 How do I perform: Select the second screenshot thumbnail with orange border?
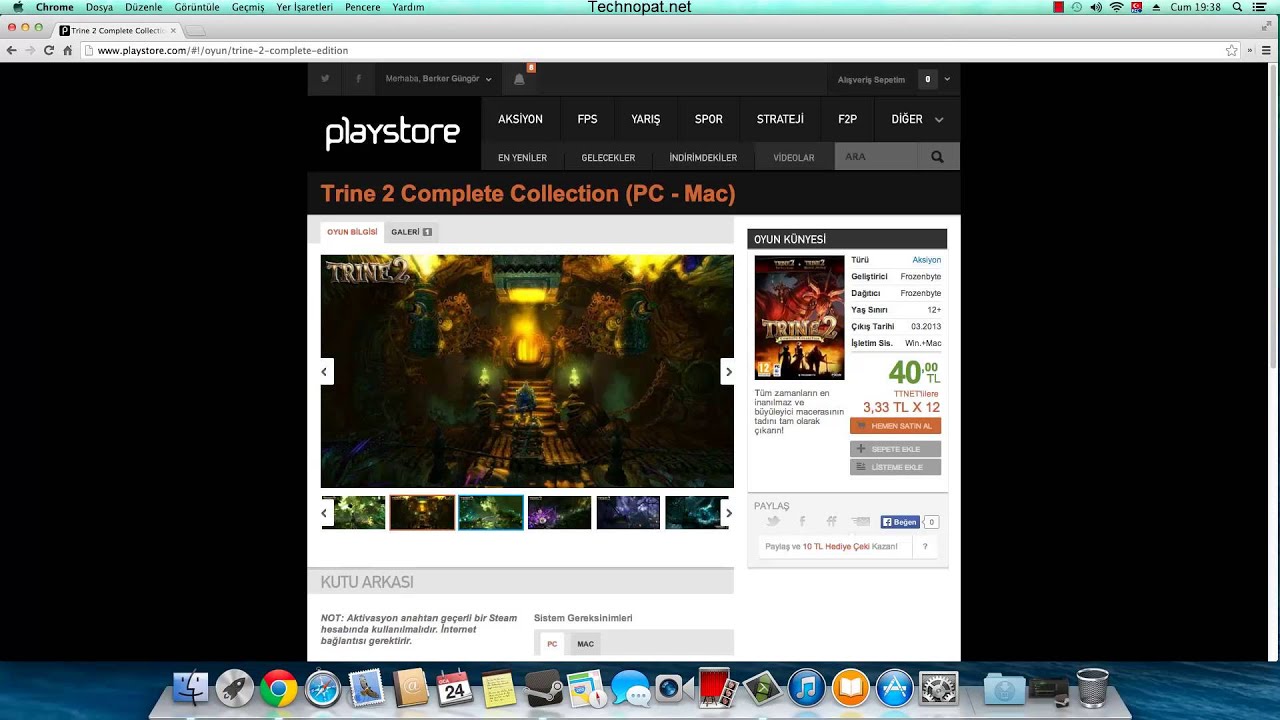pyautogui.click(x=422, y=513)
